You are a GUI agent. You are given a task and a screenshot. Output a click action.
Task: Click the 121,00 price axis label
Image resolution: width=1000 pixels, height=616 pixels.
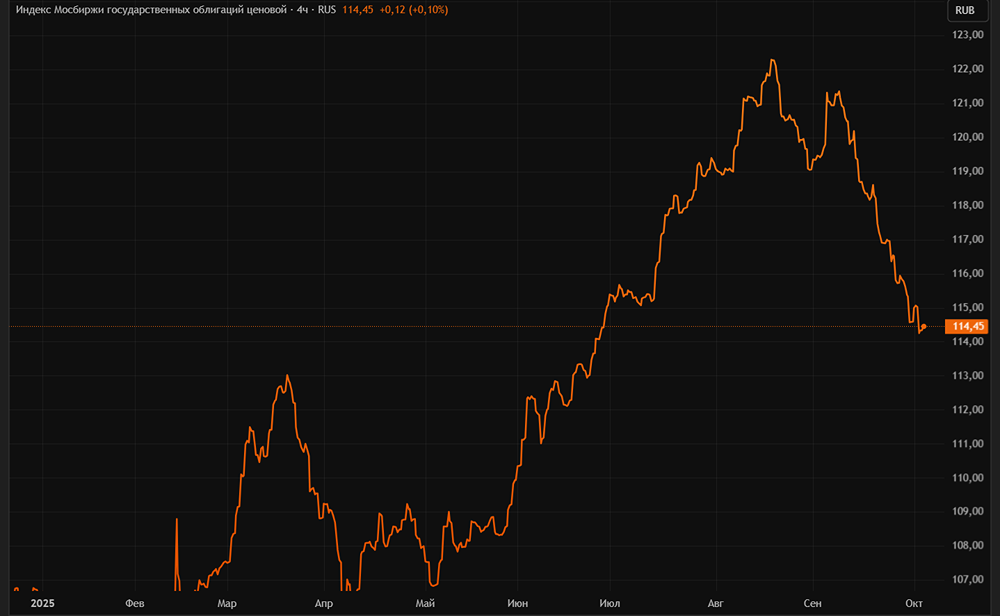[x=967, y=103]
